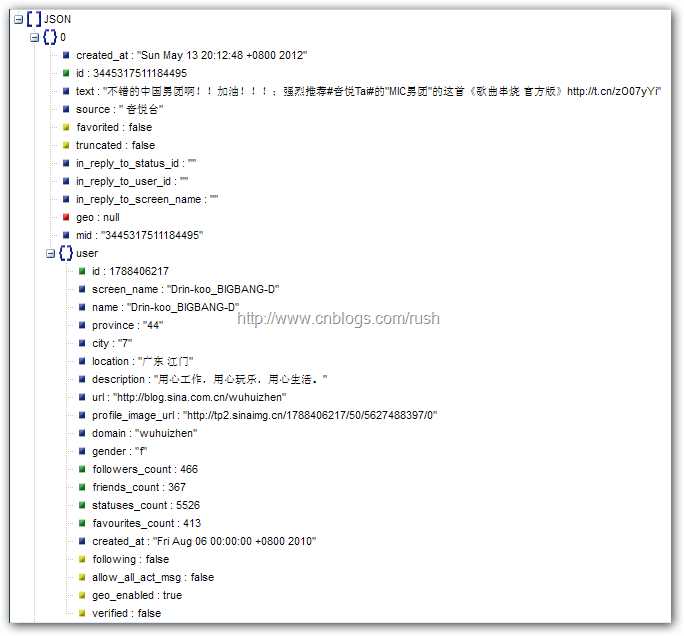Click the blue bullet icon beside screen_name
The image size is (684, 636).
point(82,289)
